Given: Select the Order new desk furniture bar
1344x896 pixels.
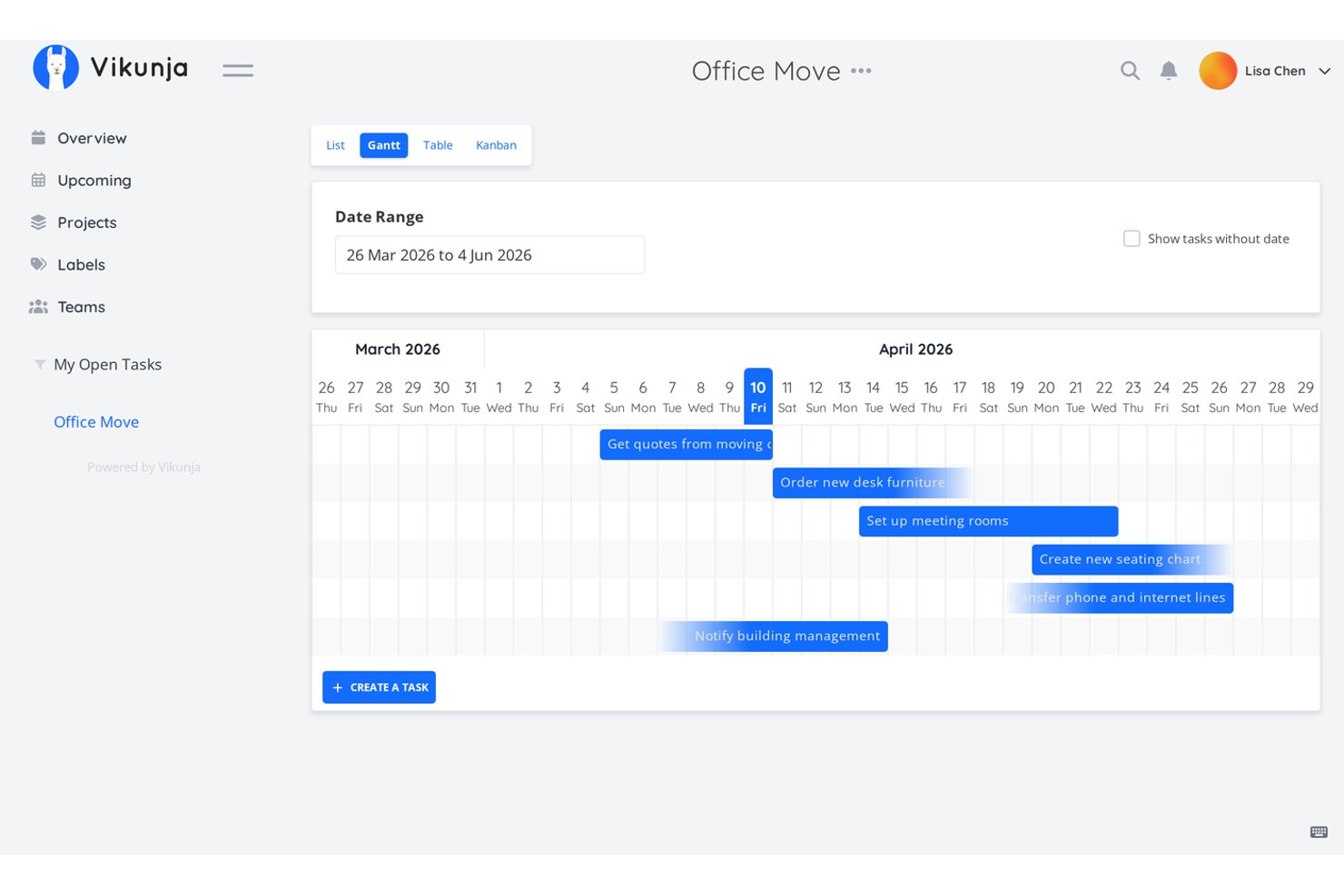Looking at the screenshot, I should tap(873, 482).
